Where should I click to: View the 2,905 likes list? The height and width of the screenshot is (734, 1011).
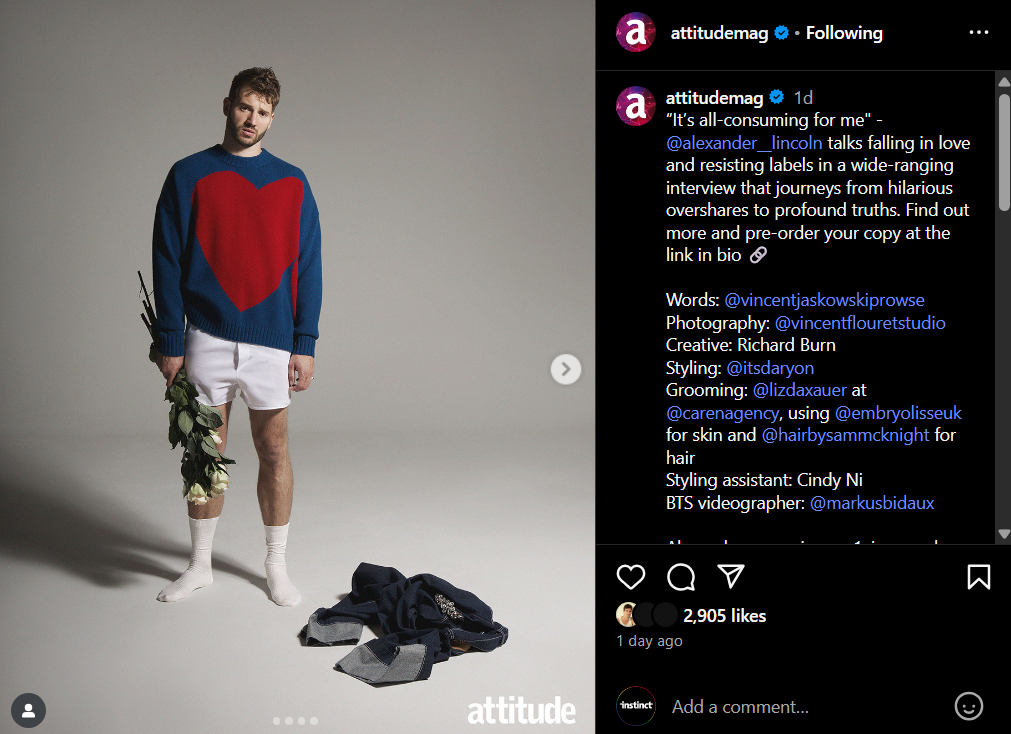(725, 616)
